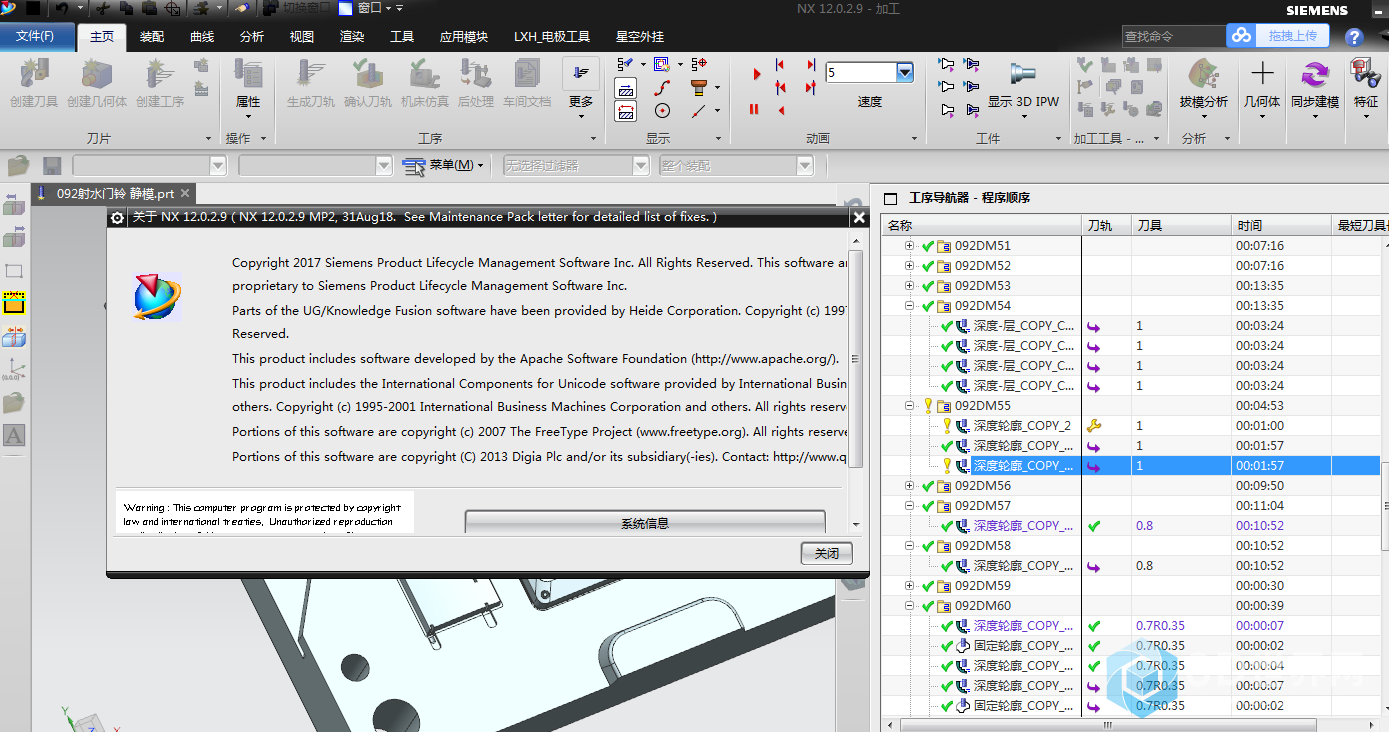The image size is (1389, 732).
Task: Open the File (文件(F)) menu
Action: pyautogui.click(x=36, y=36)
